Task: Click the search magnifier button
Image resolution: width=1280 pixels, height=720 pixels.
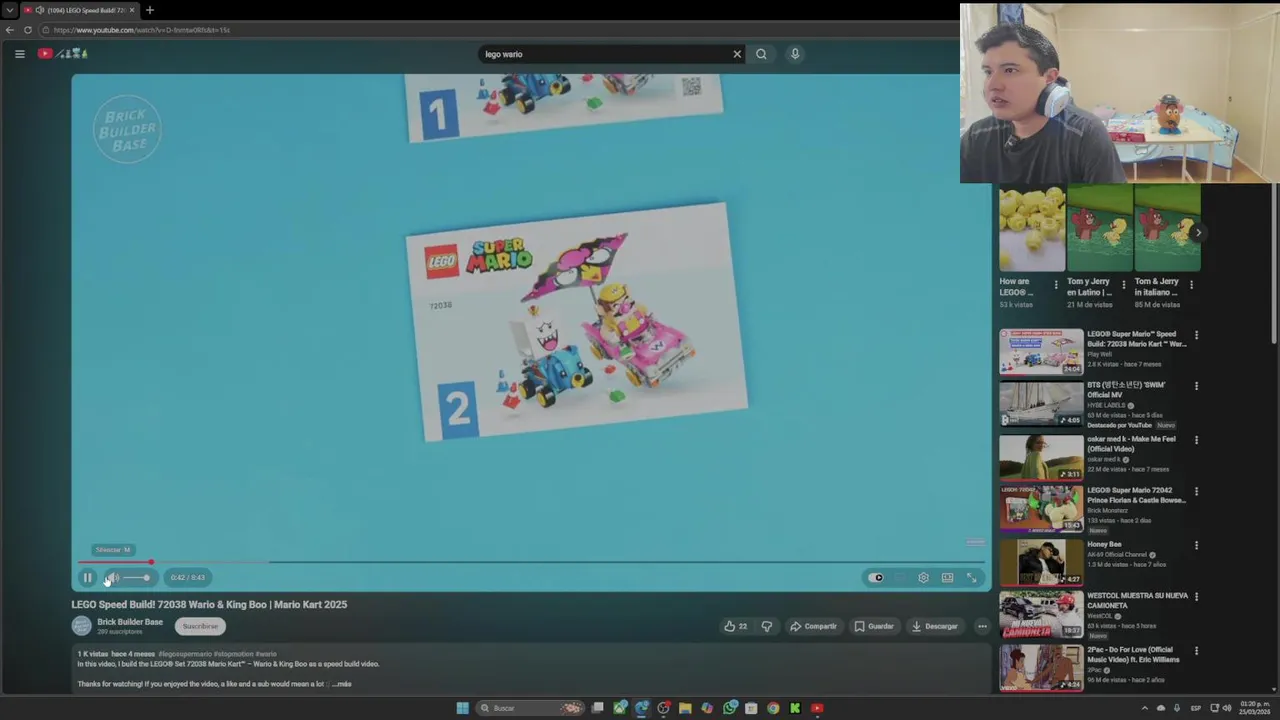Action: [x=761, y=54]
